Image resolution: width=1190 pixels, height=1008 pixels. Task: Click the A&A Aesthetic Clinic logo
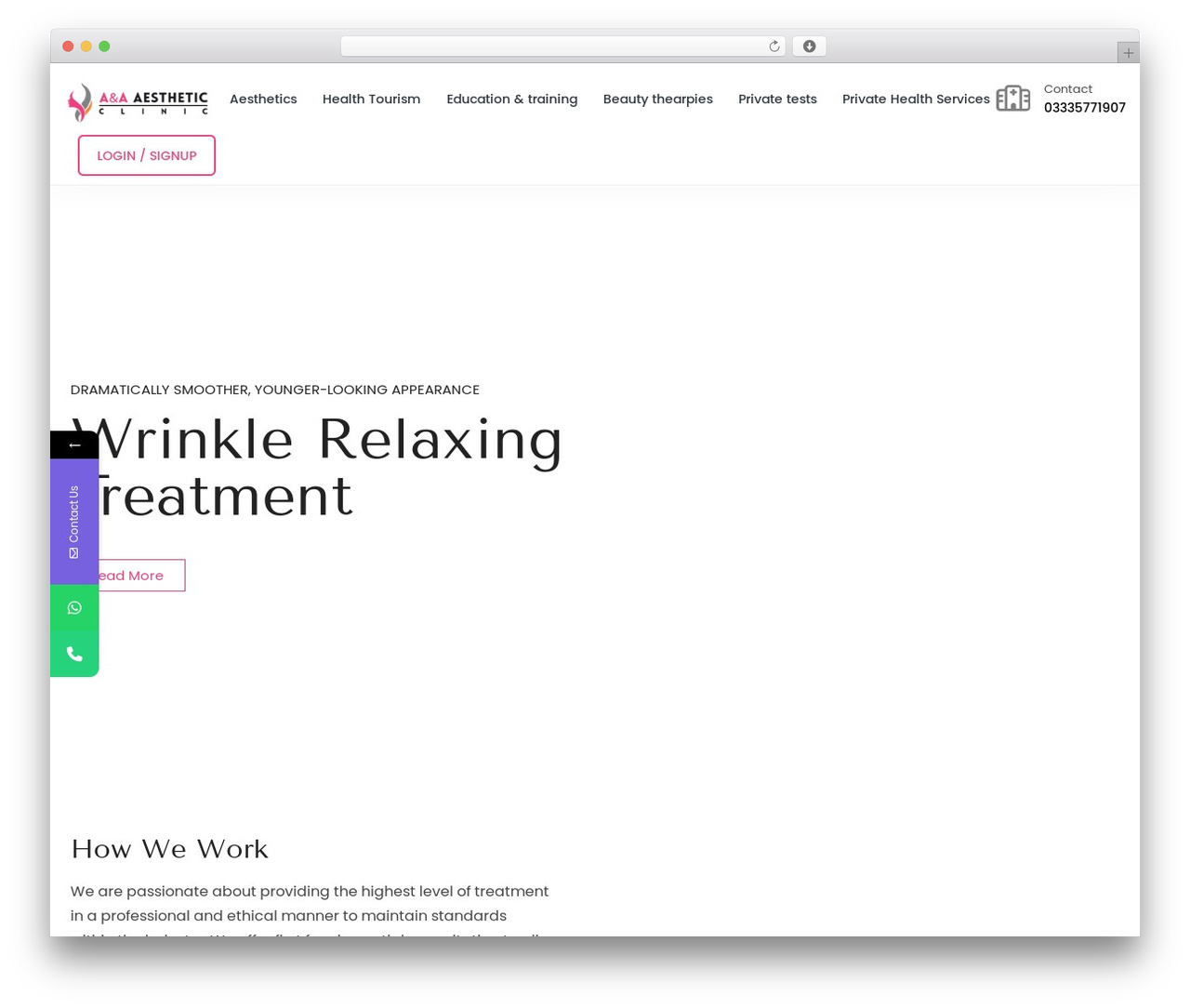pyautogui.click(x=139, y=101)
